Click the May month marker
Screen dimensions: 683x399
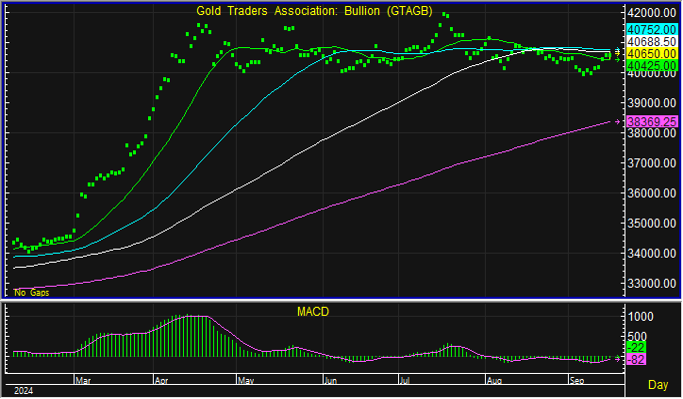[x=245, y=381]
